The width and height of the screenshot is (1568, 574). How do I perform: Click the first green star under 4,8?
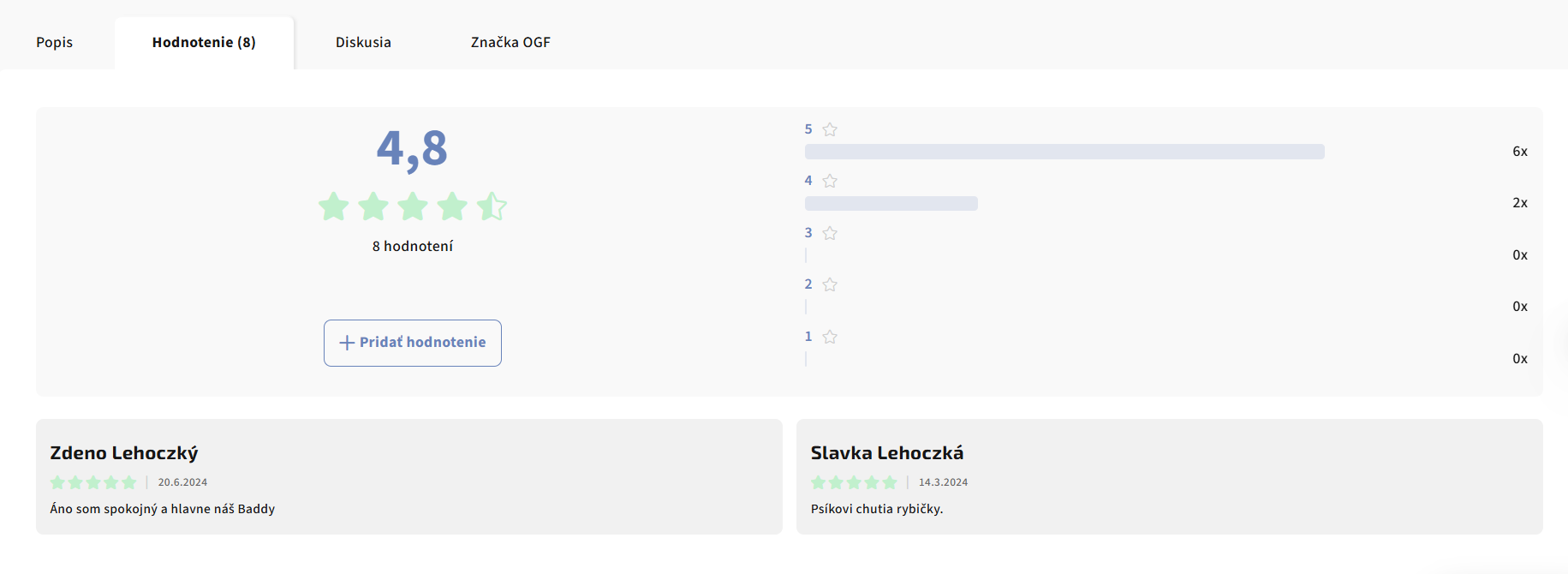click(334, 206)
